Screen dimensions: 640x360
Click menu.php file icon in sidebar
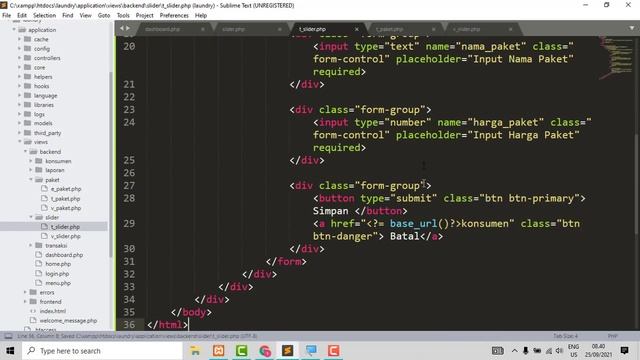[x=39, y=283]
